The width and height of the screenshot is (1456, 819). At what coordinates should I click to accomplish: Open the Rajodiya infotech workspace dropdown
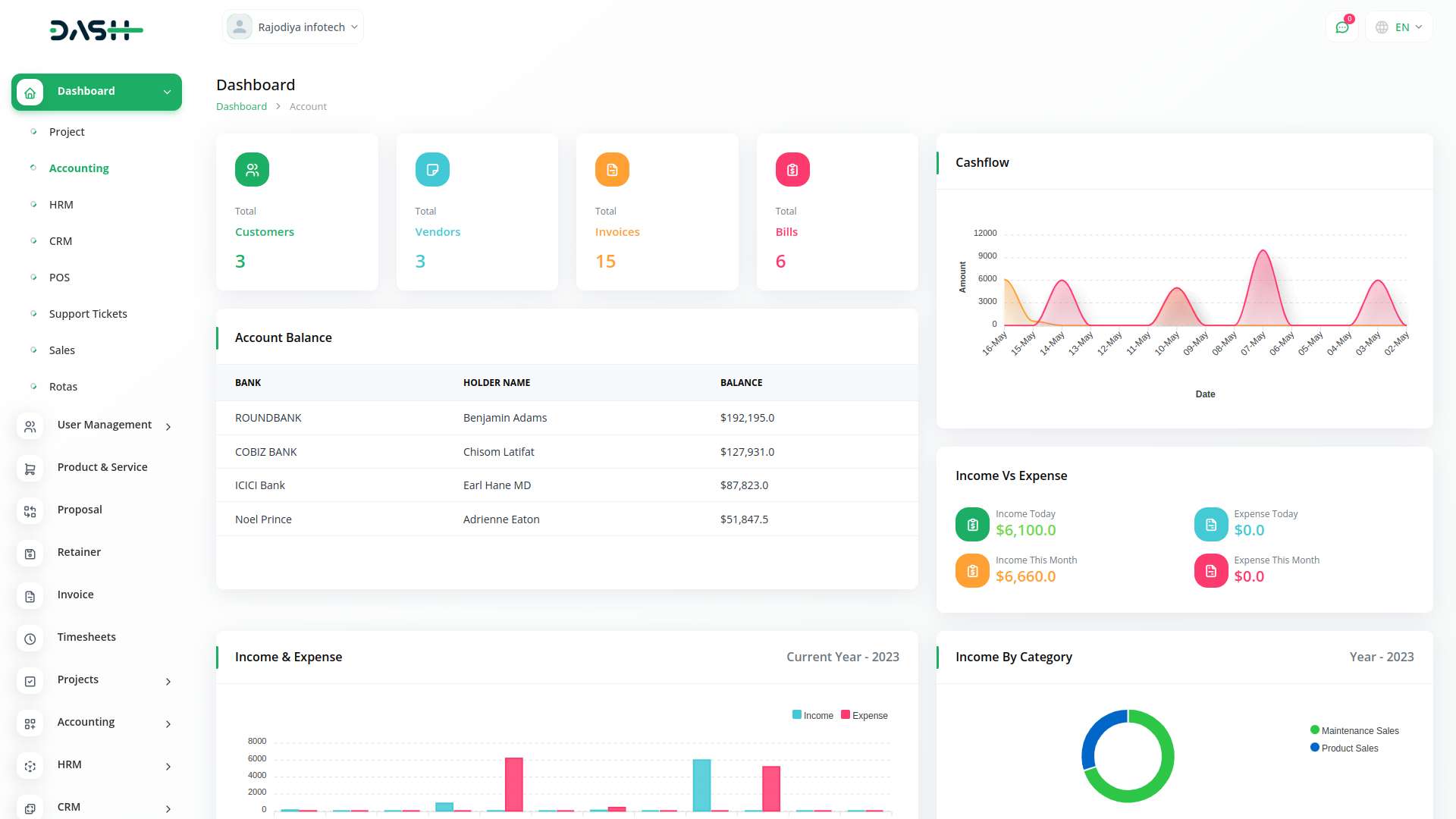coord(293,26)
